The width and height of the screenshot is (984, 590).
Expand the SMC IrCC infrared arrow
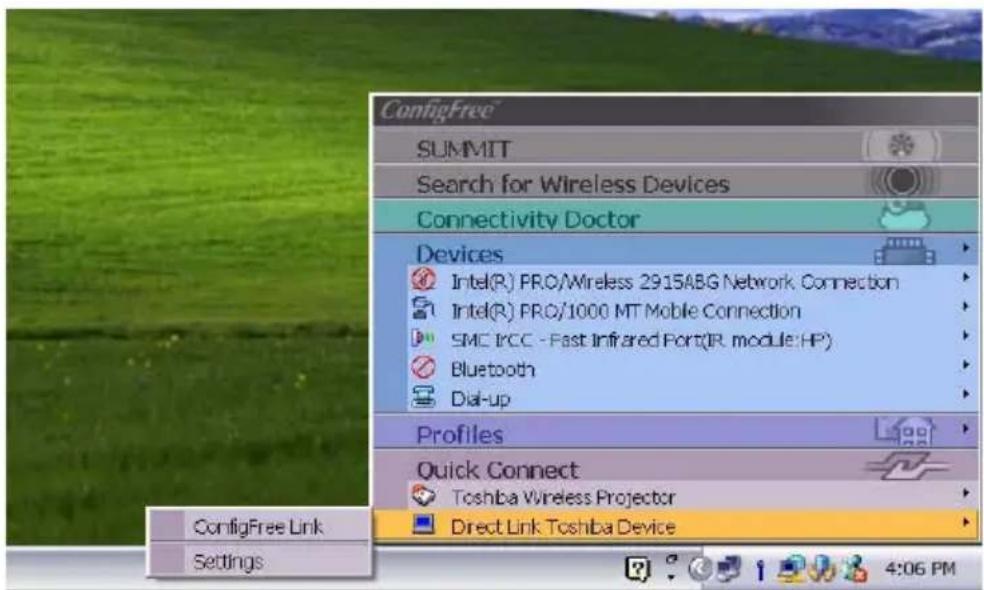tap(965, 335)
